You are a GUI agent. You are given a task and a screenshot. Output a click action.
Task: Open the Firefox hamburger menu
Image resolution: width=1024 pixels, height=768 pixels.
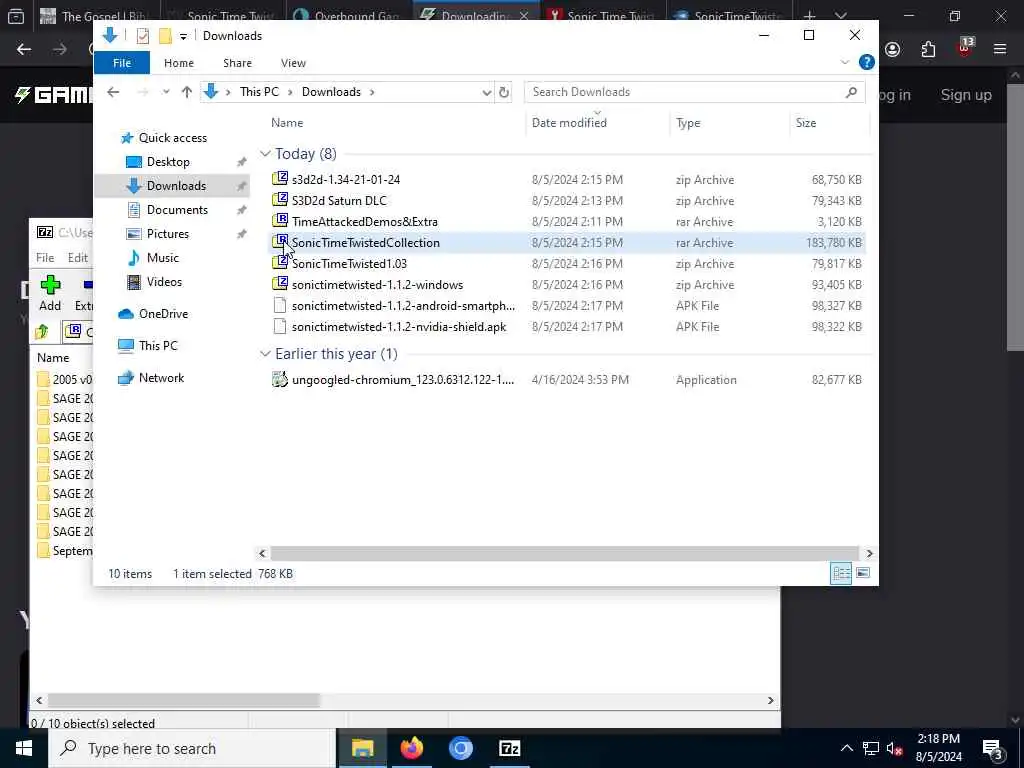tap(1000, 50)
